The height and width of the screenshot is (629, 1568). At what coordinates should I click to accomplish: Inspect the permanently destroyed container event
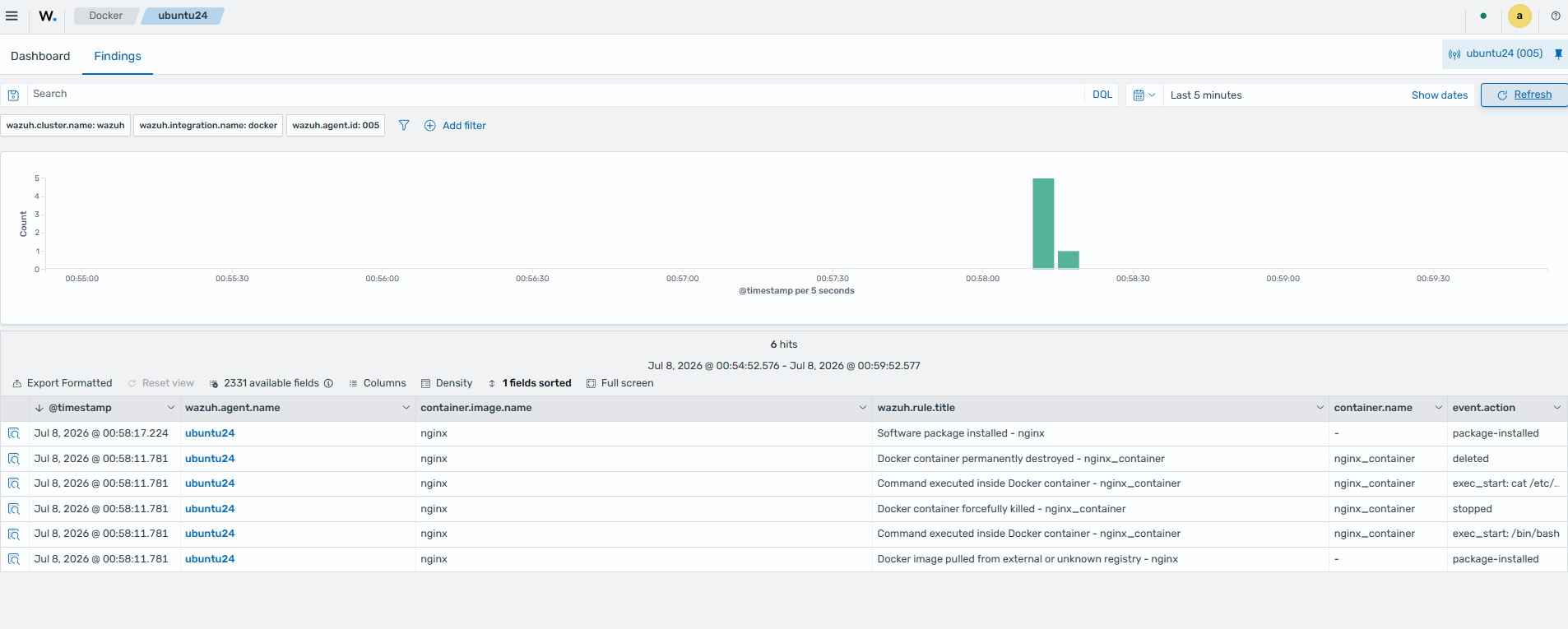14,459
